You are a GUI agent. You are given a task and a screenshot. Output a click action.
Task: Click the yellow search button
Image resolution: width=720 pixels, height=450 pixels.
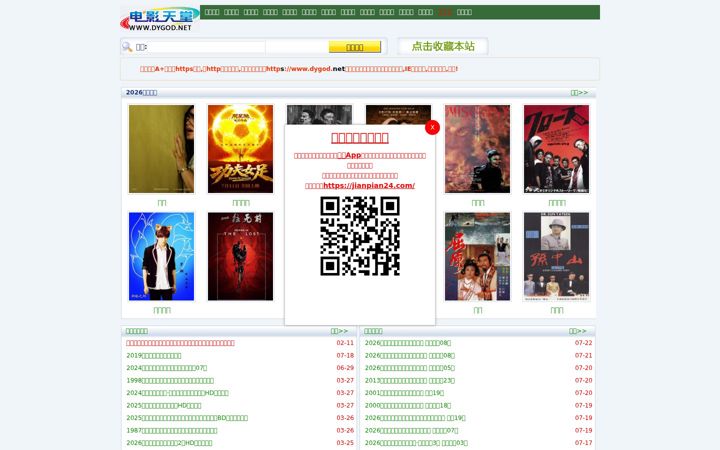coord(354,47)
